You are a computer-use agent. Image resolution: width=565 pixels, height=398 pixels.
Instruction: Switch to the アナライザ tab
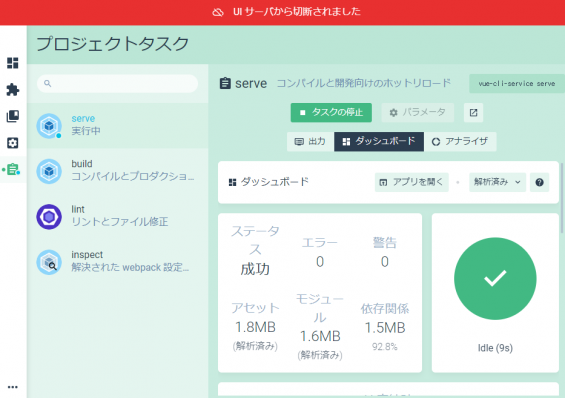click(x=460, y=142)
